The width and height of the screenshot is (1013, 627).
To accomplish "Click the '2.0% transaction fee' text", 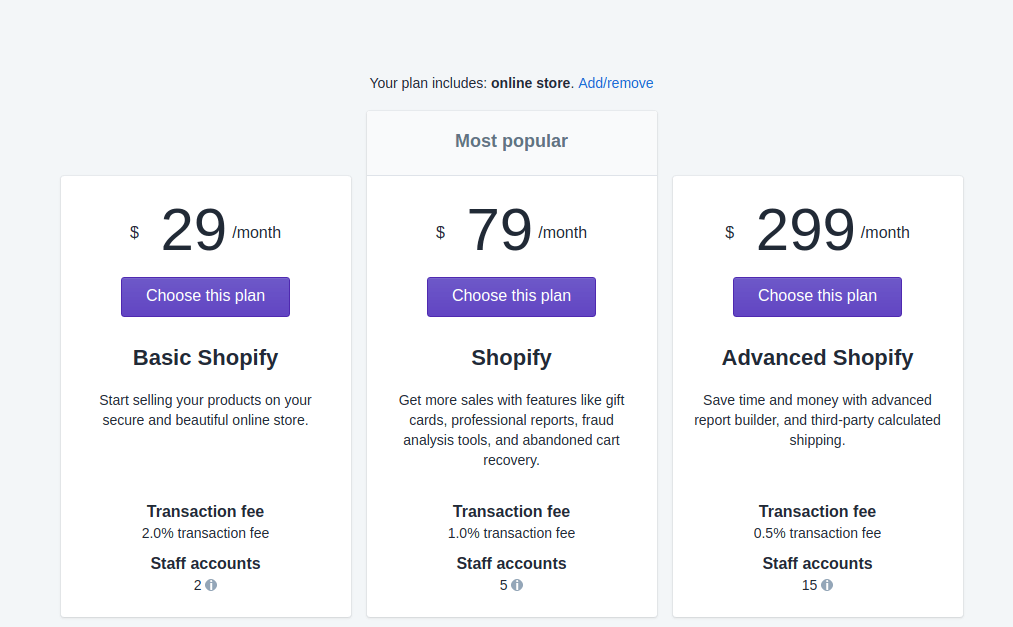I will pyautogui.click(x=205, y=533).
